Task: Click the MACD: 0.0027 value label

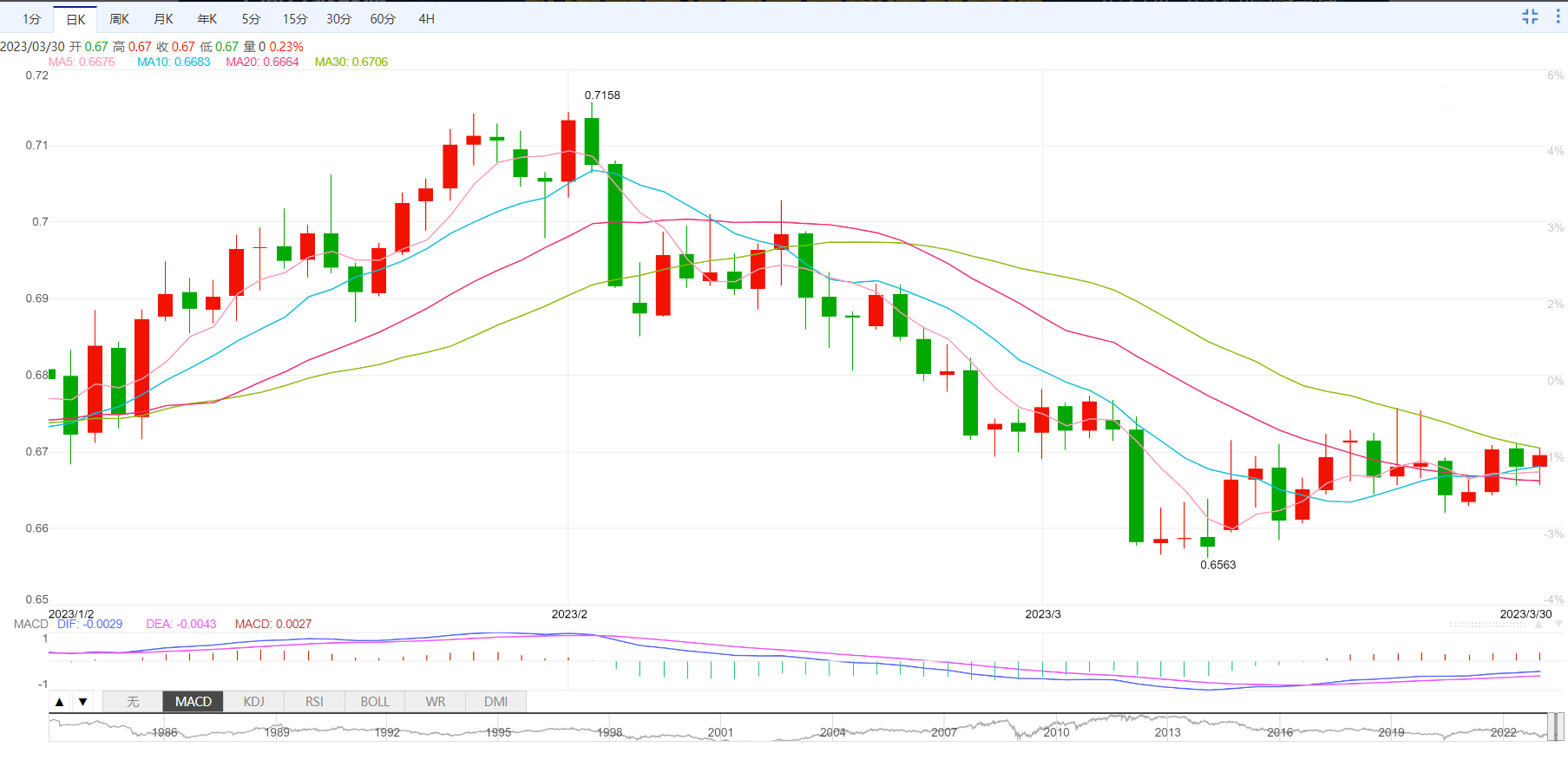Action: [273, 624]
